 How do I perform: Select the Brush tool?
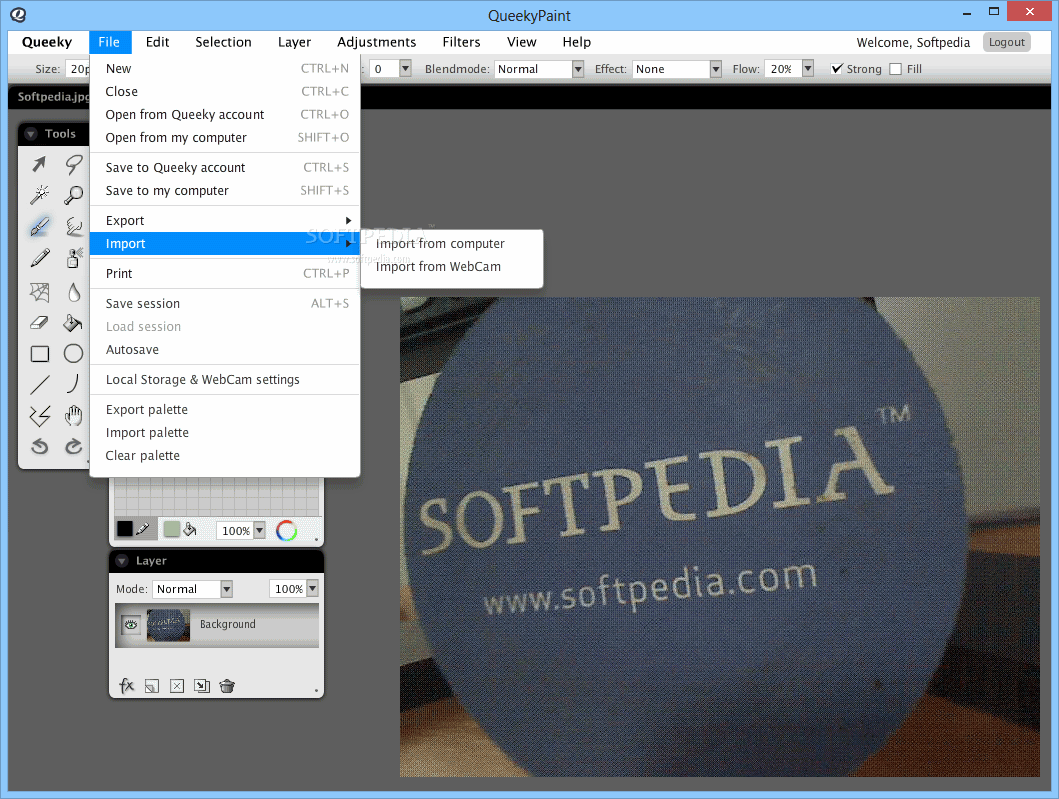[39, 226]
